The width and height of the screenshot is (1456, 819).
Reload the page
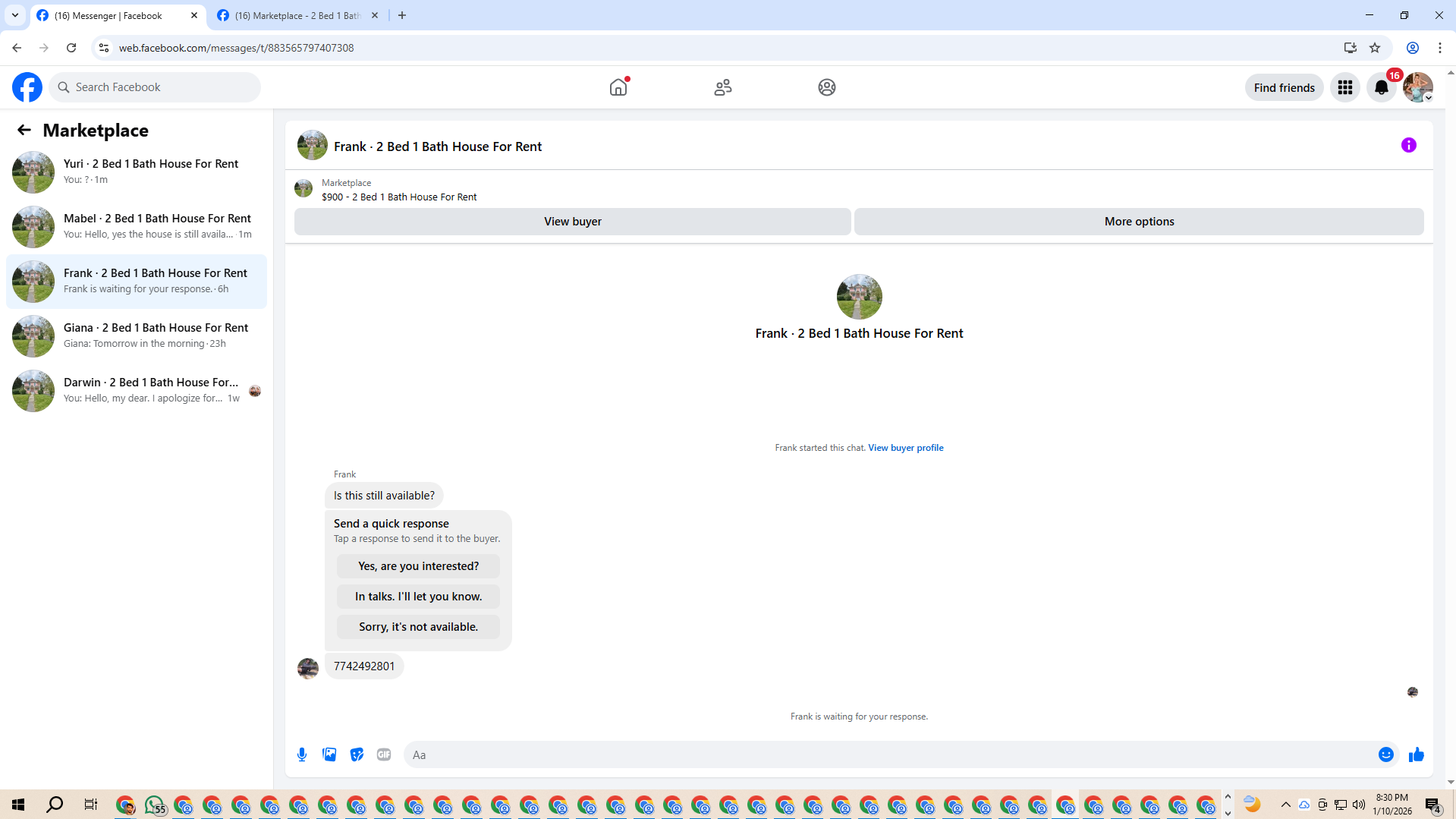pyautogui.click(x=71, y=48)
